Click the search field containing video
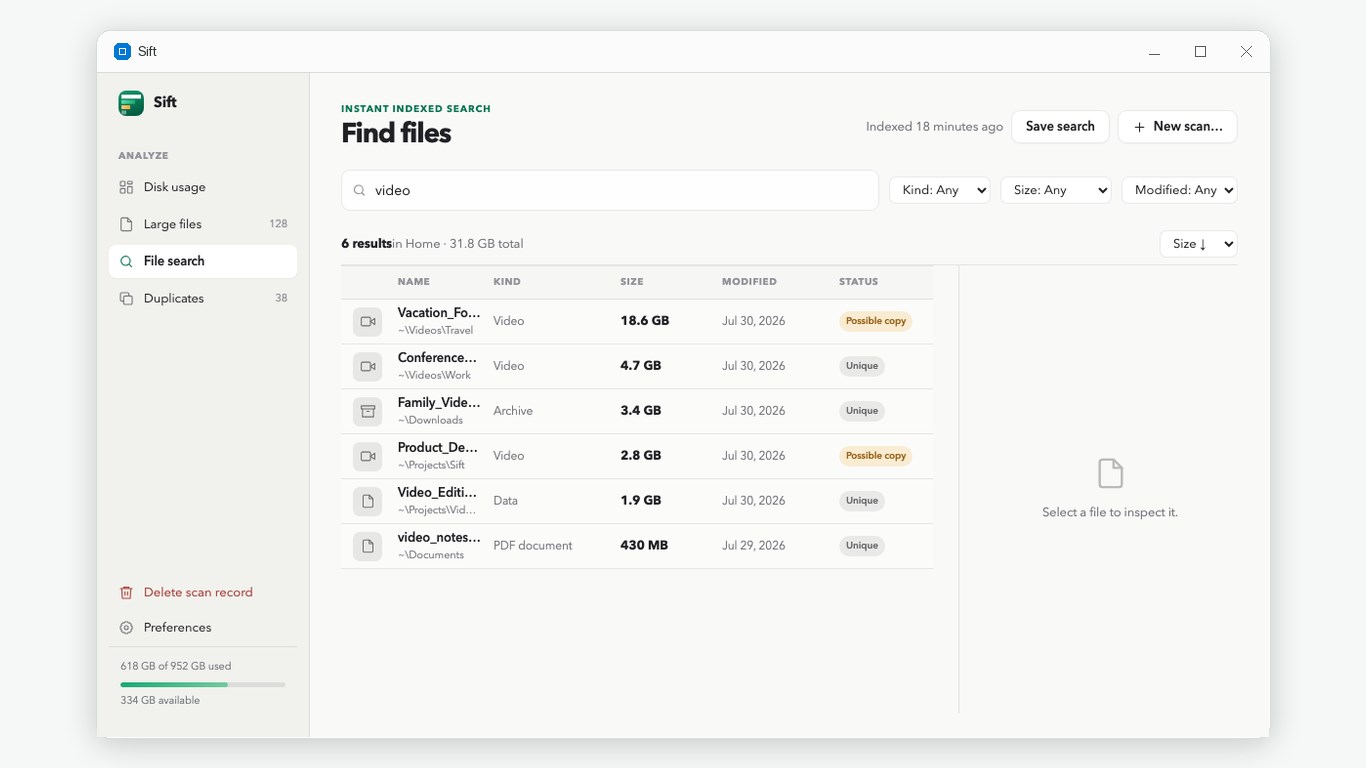 pyautogui.click(x=610, y=190)
